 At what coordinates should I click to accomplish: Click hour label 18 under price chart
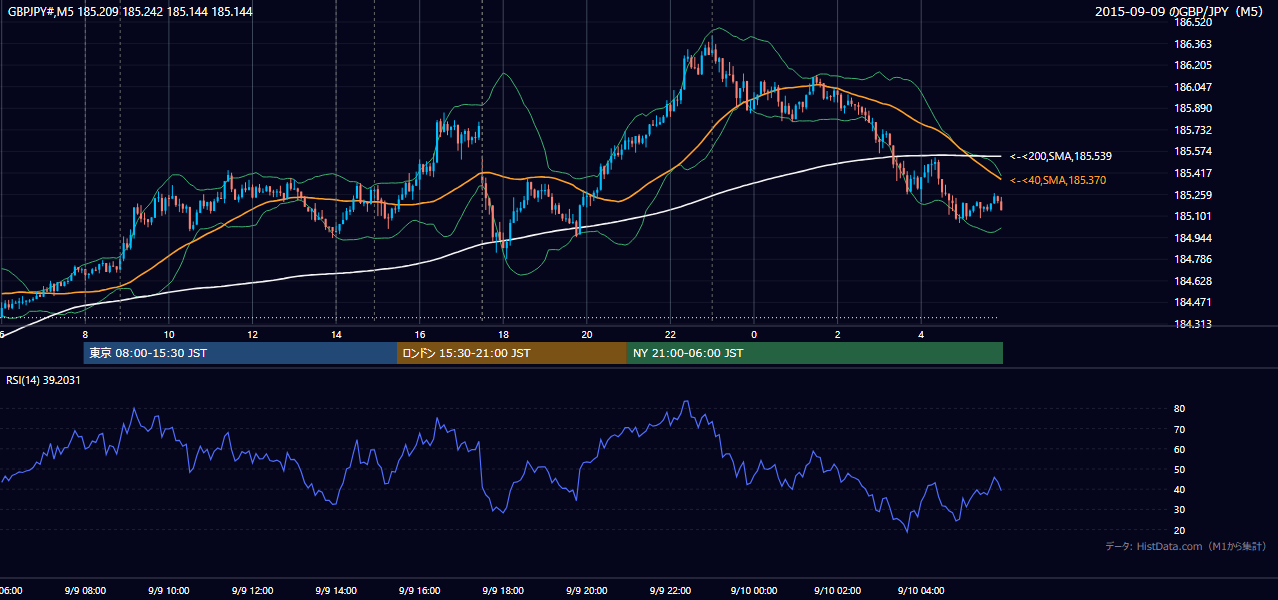[x=503, y=334]
